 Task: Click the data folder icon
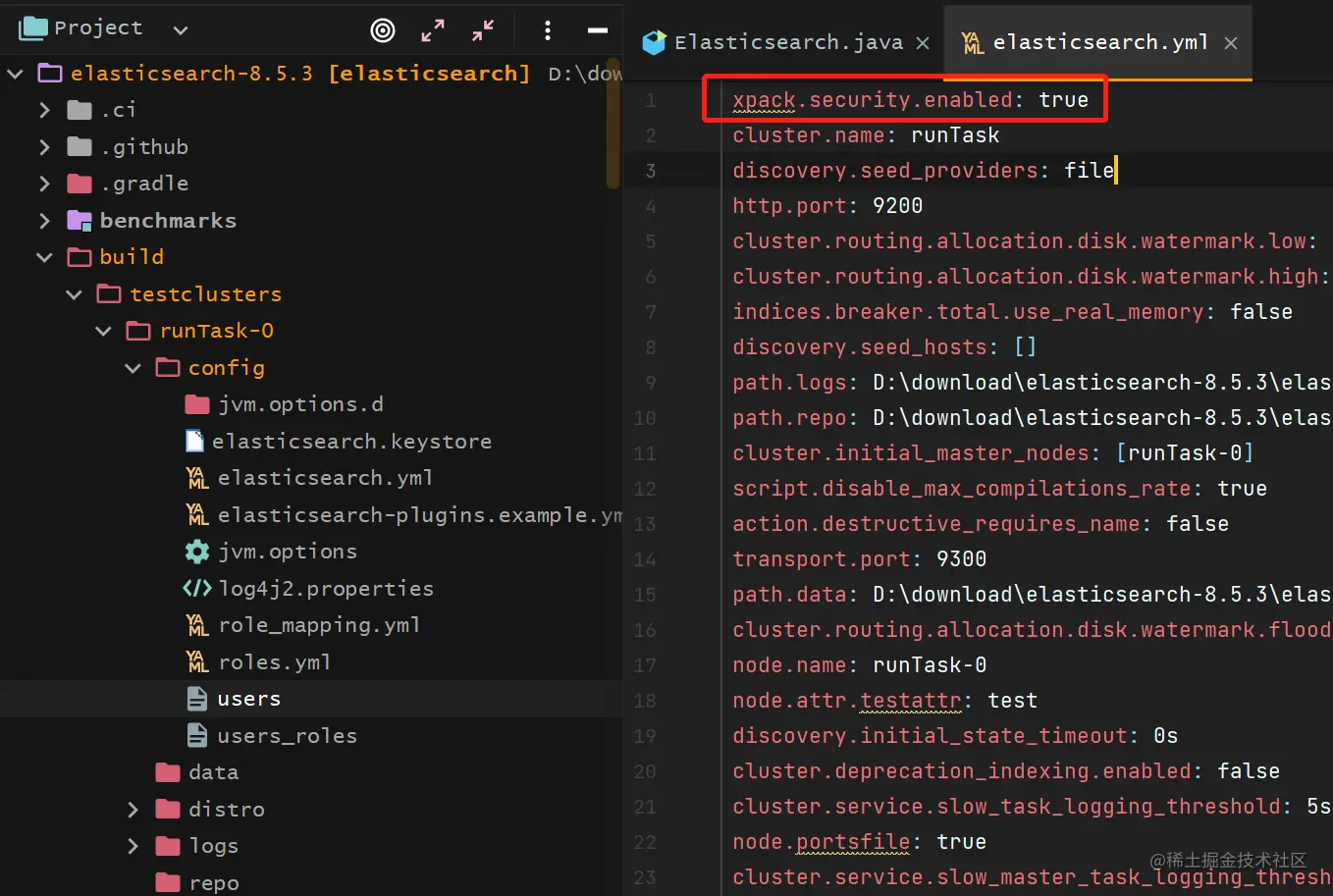[x=168, y=772]
